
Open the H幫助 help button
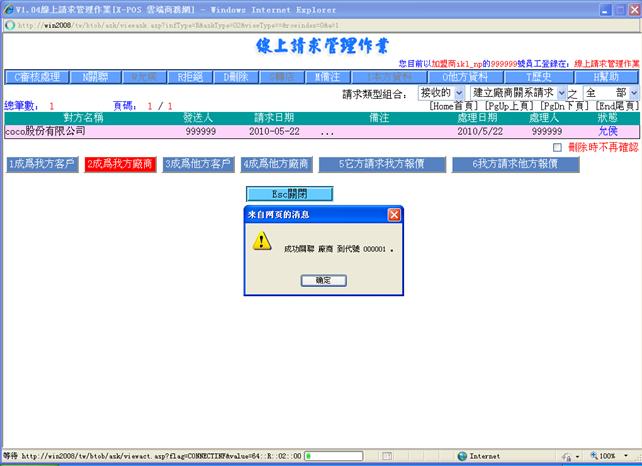(x=605, y=76)
